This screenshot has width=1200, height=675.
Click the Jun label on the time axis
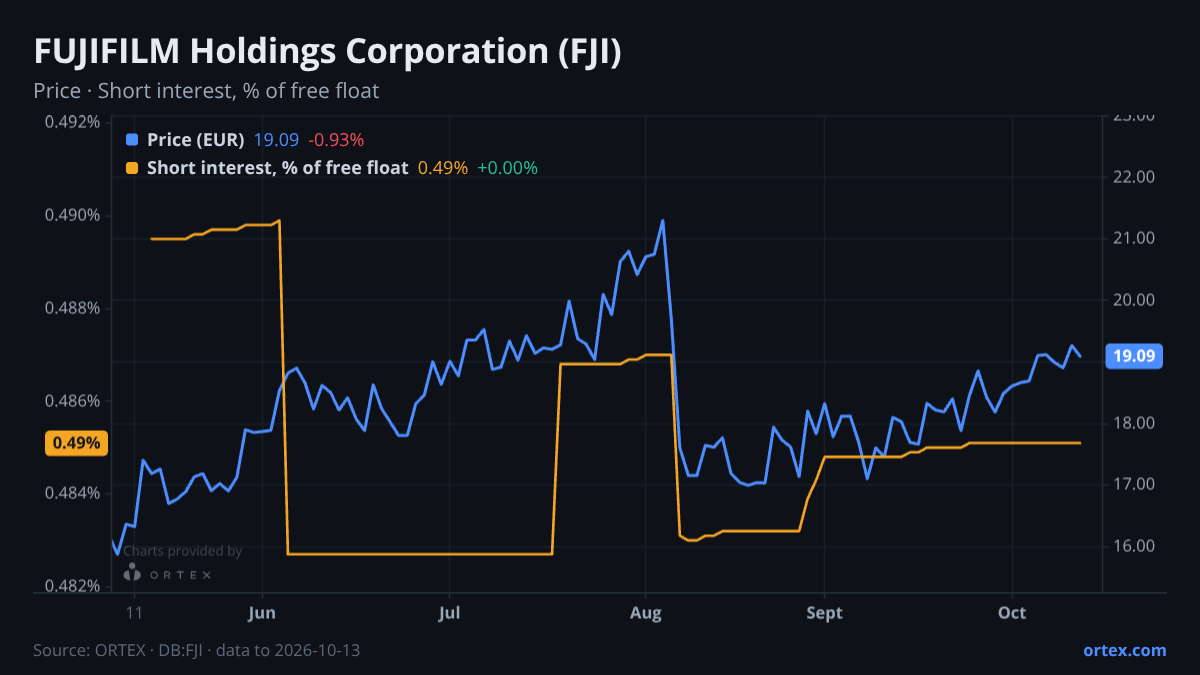[261, 613]
